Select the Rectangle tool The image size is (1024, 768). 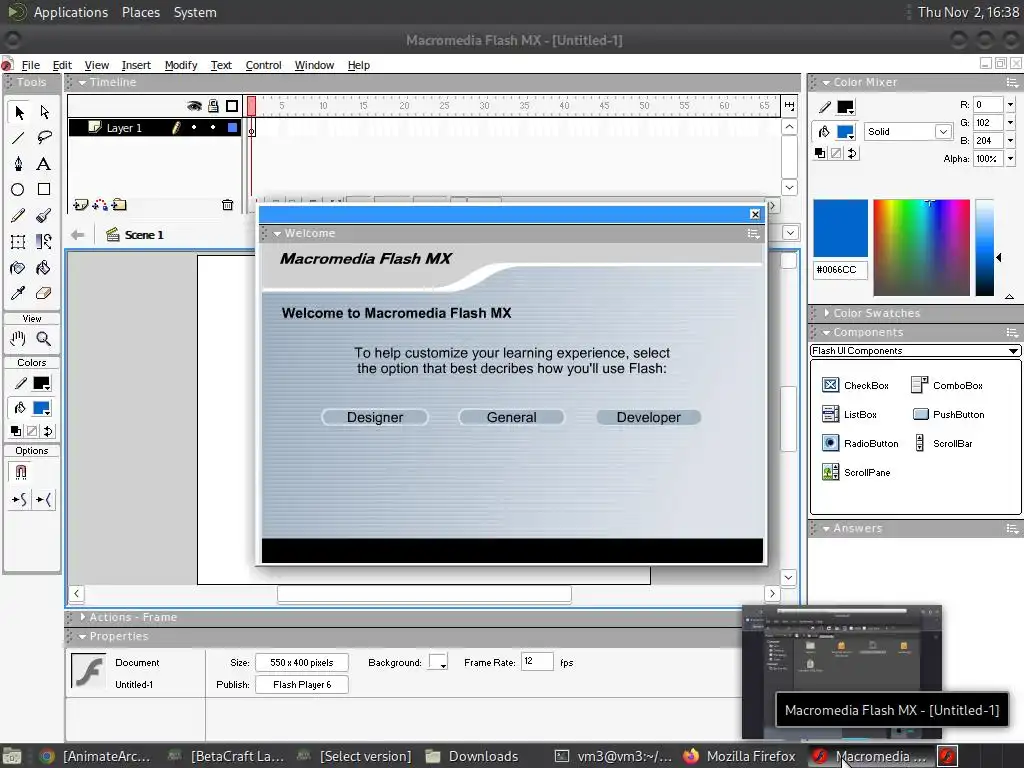[44, 189]
